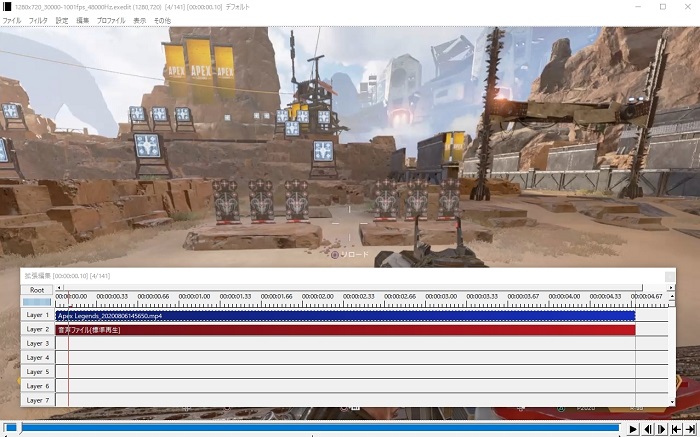The height and width of the screenshot is (437, 700).
Task: Open the 編集 menu
Action: tap(83, 21)
